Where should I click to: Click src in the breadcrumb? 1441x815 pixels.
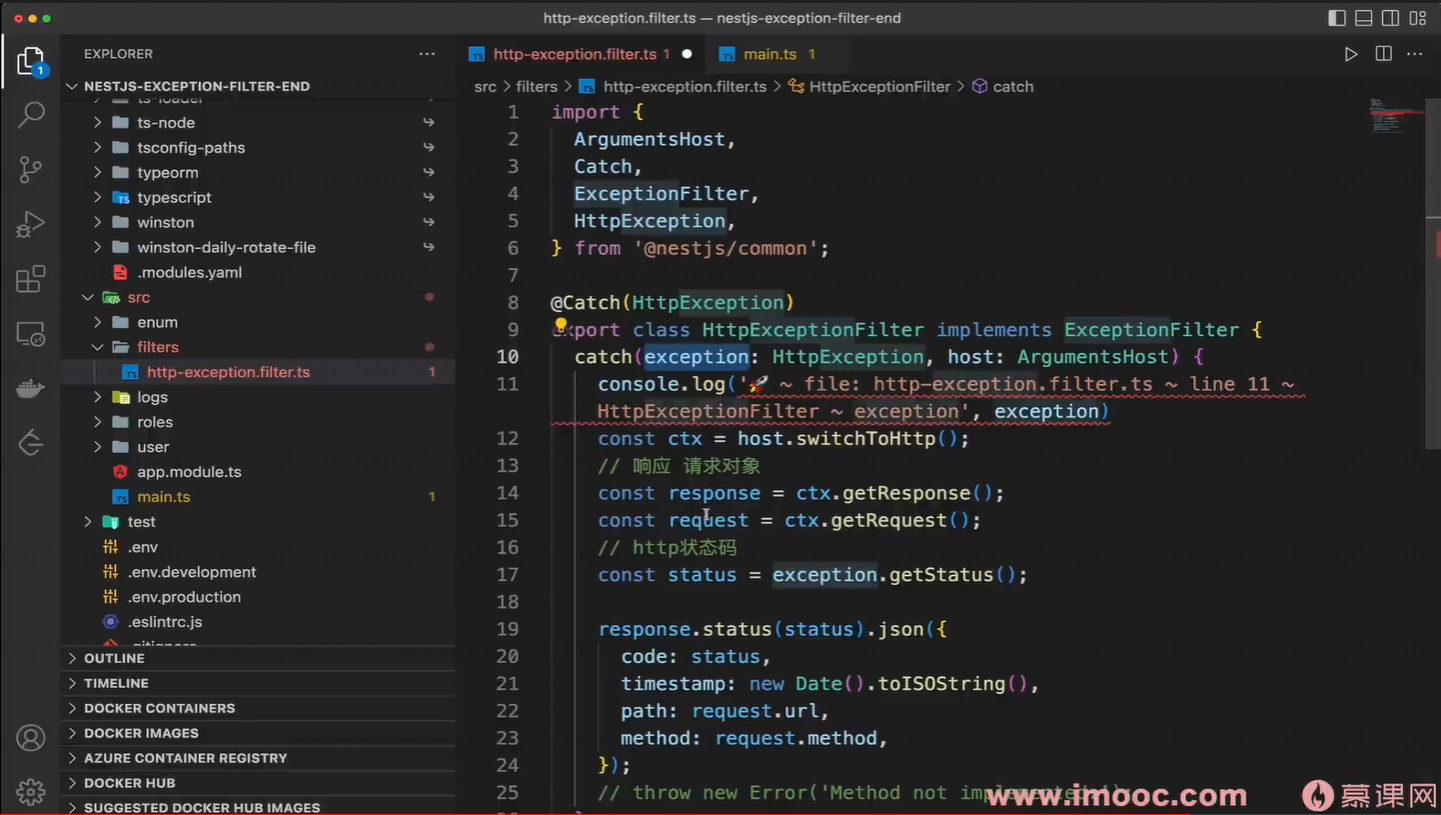click(485, 87)
